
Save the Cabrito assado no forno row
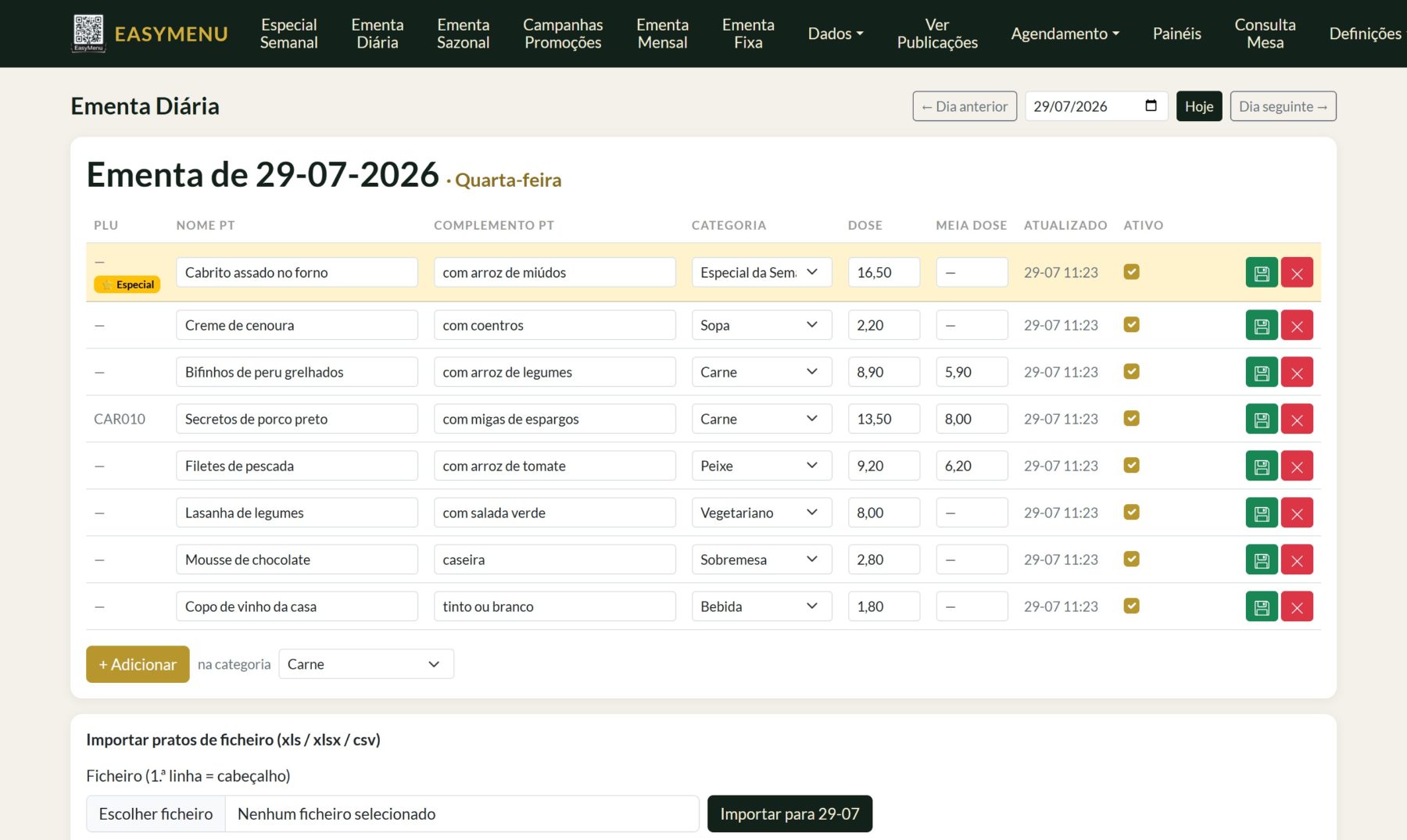[1261, 273]
